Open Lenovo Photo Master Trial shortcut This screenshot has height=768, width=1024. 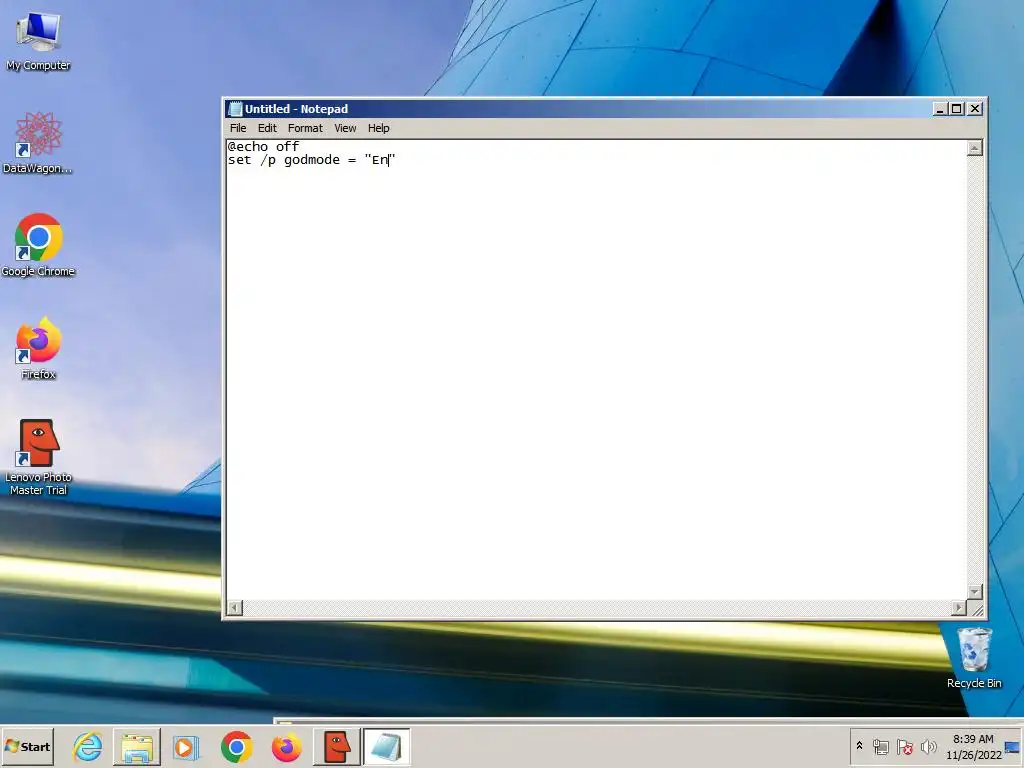tap(38, 456)
